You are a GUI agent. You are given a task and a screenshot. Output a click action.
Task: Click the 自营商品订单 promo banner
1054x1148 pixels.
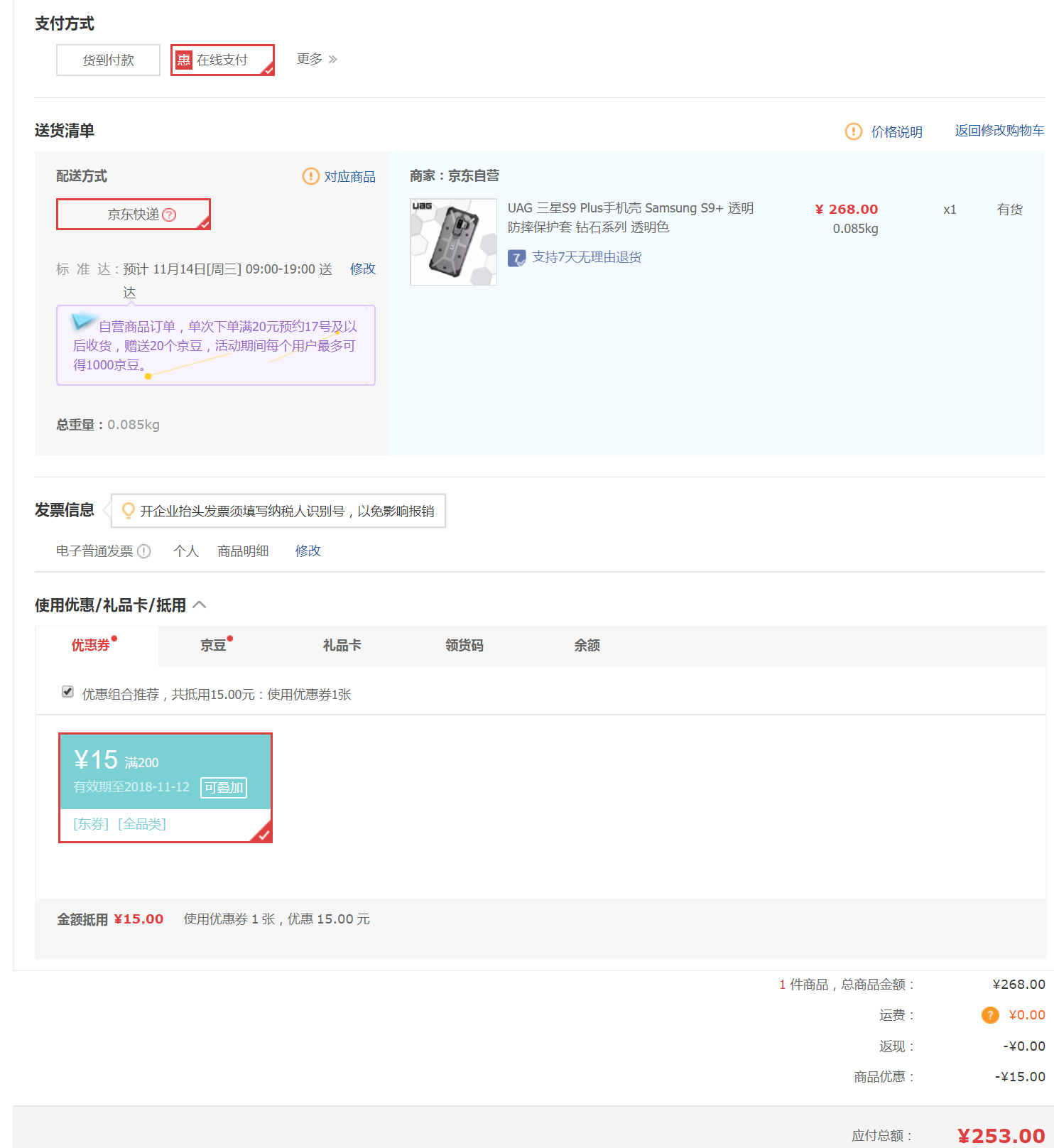coord(216,345)
